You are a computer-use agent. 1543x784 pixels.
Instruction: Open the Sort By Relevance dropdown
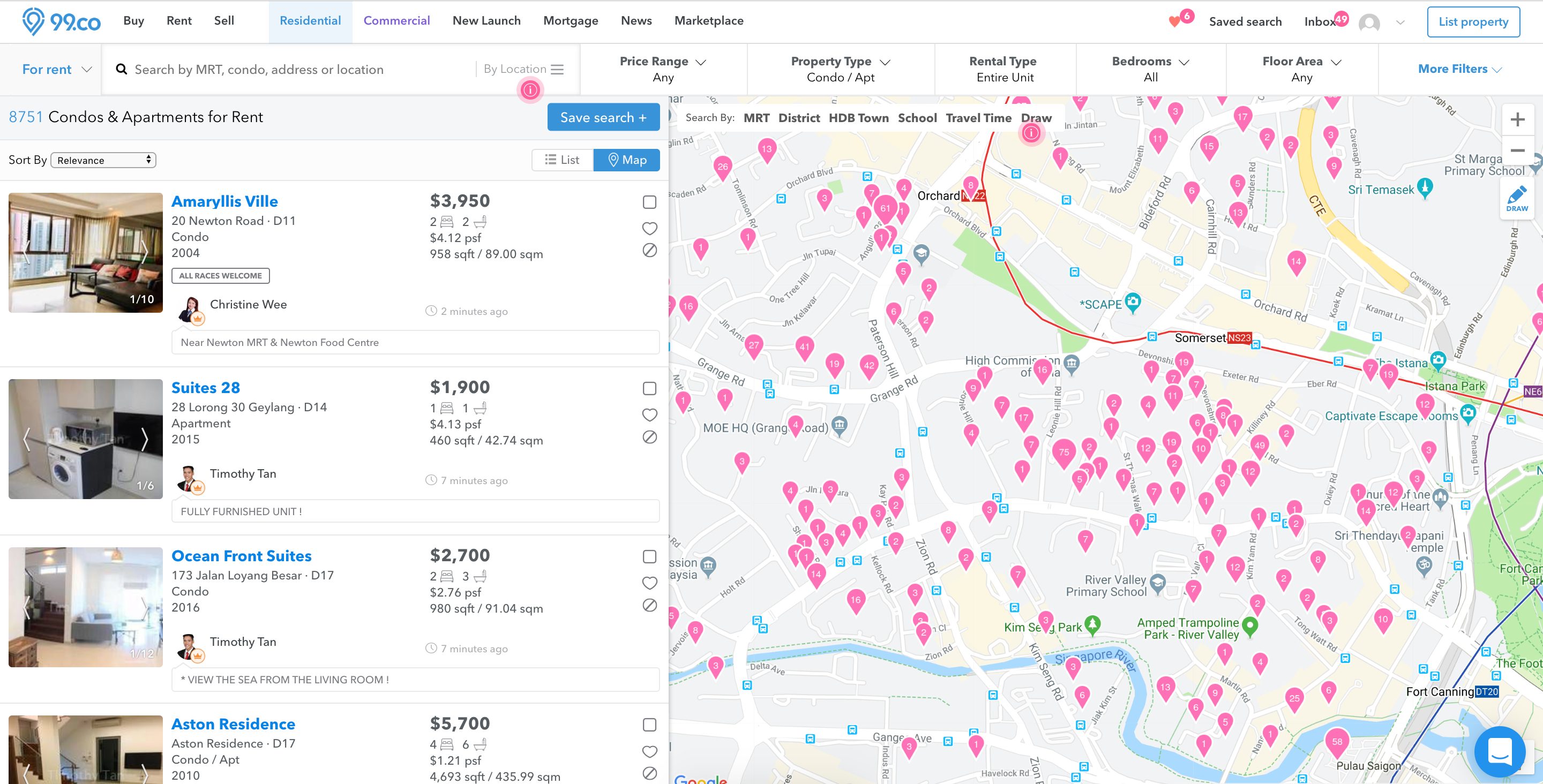pyautogui.click(x=103, y=160)
